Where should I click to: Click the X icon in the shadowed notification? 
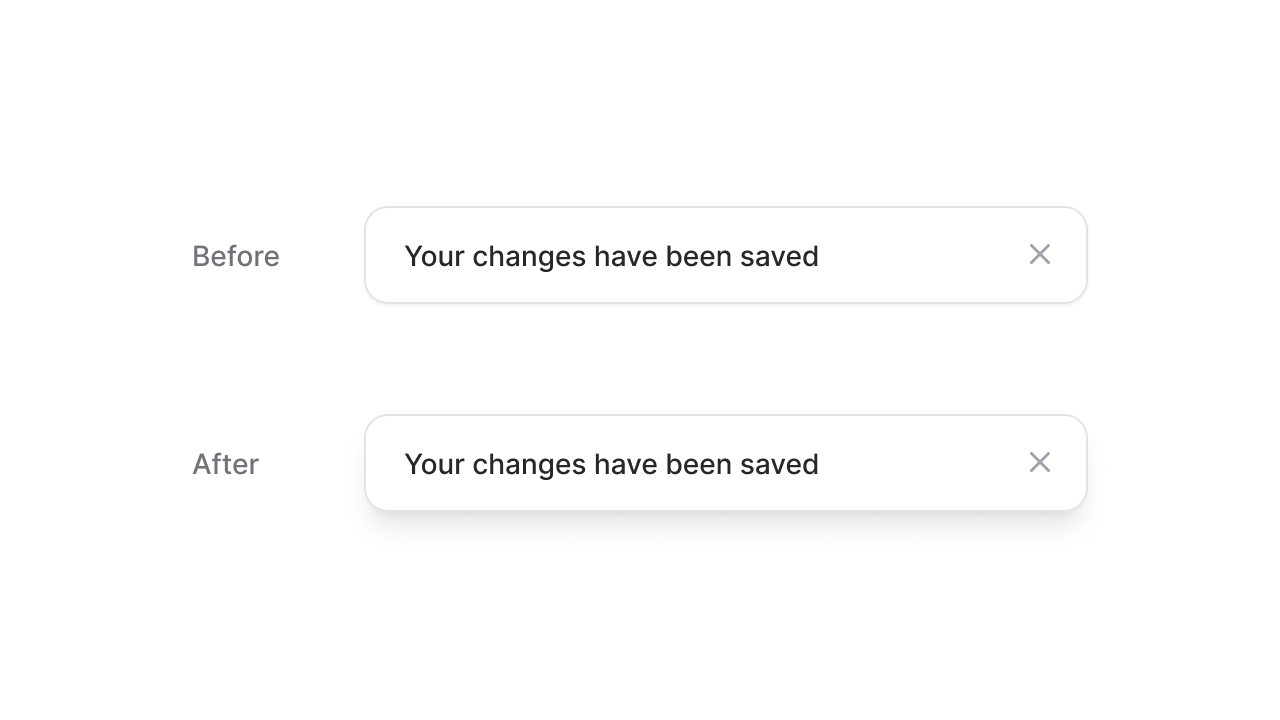[1040, 462]
